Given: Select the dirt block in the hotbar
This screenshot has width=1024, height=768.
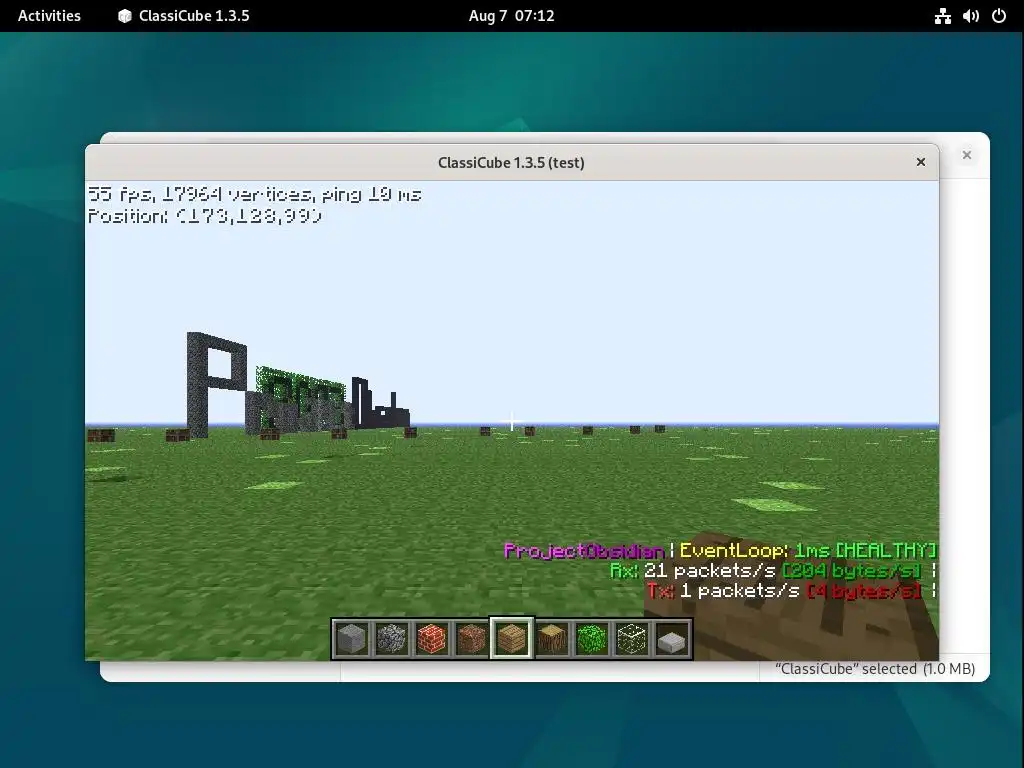Looking at the screenshot, I should coord(472,638).
